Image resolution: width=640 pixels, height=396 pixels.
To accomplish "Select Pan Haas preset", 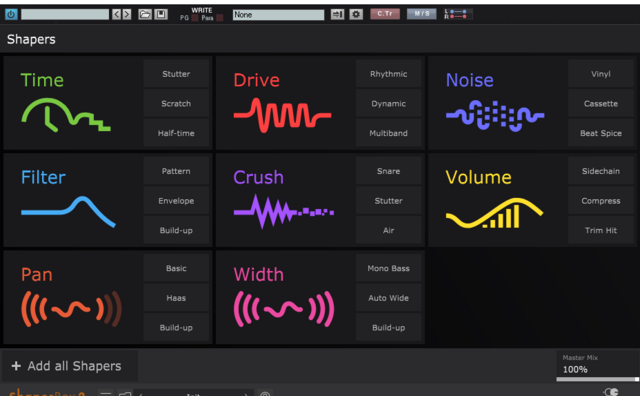I will 176,298.
